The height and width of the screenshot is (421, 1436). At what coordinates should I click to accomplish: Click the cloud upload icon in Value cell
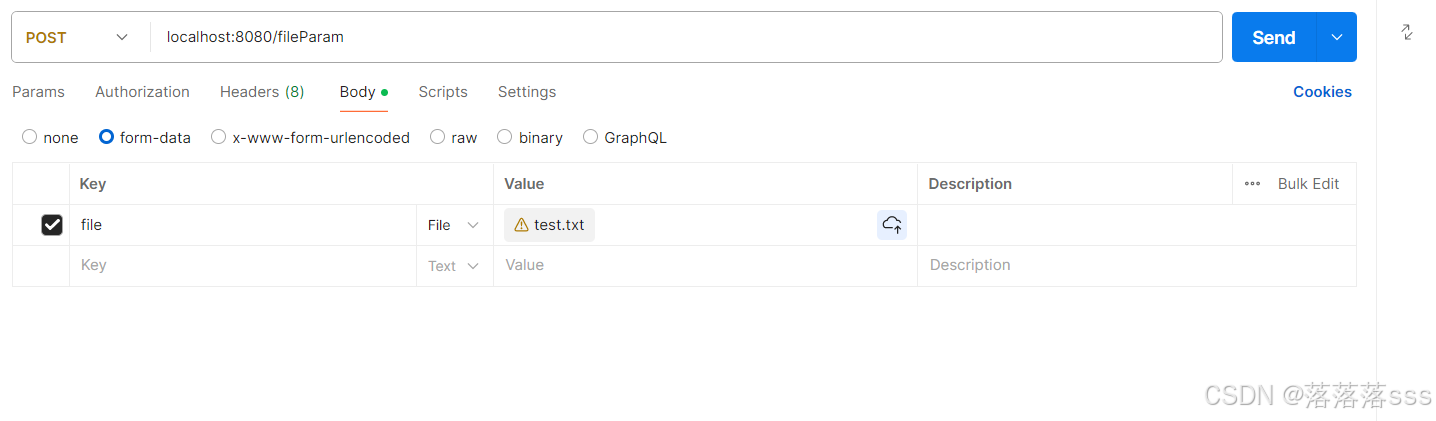coord(892,225)
